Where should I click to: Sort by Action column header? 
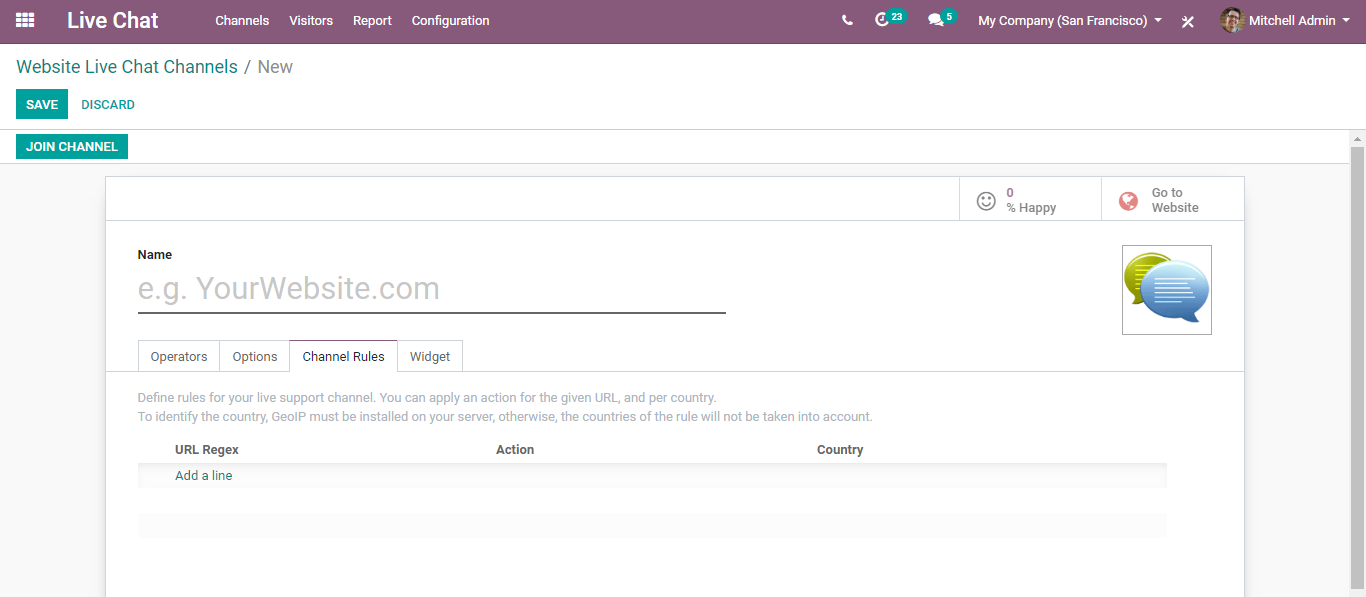pos(515,450)
